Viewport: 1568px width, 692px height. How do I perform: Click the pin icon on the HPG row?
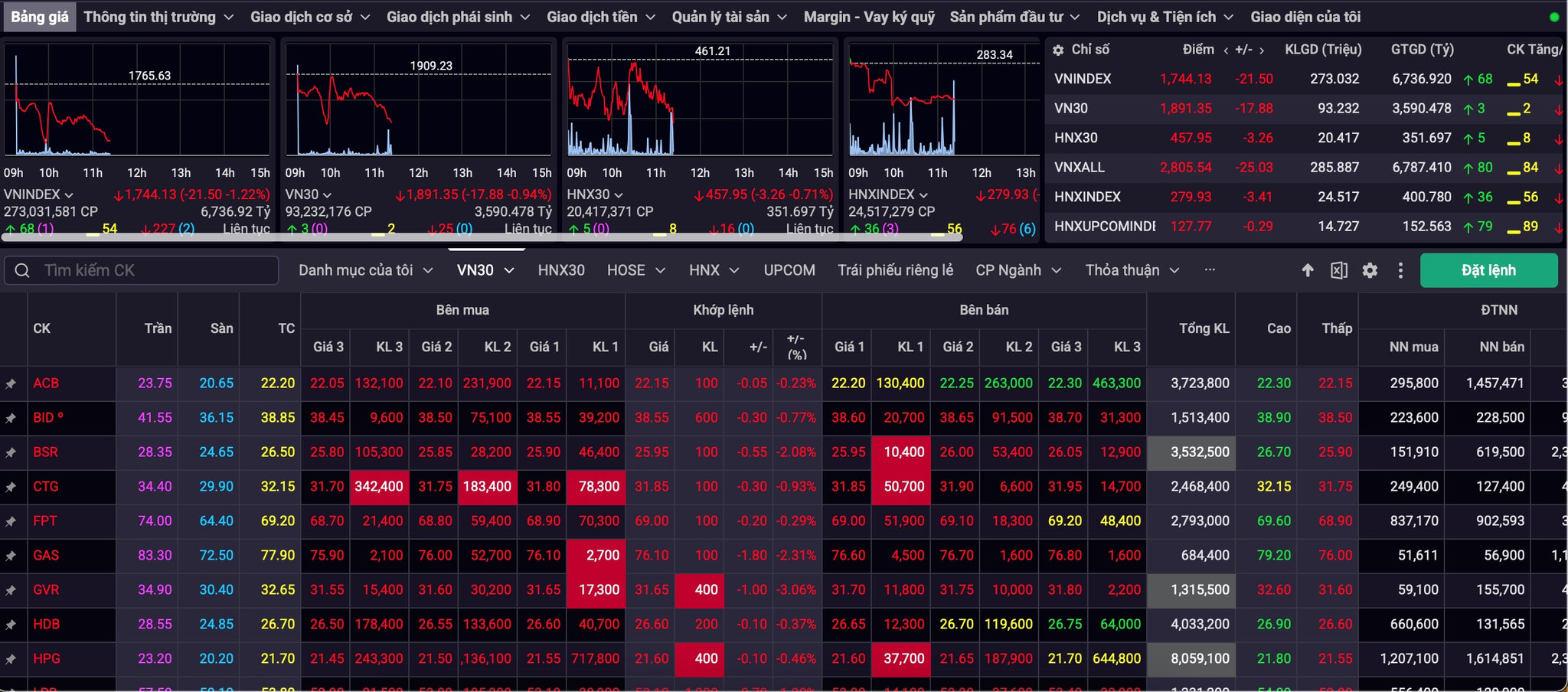coord(11,659)
